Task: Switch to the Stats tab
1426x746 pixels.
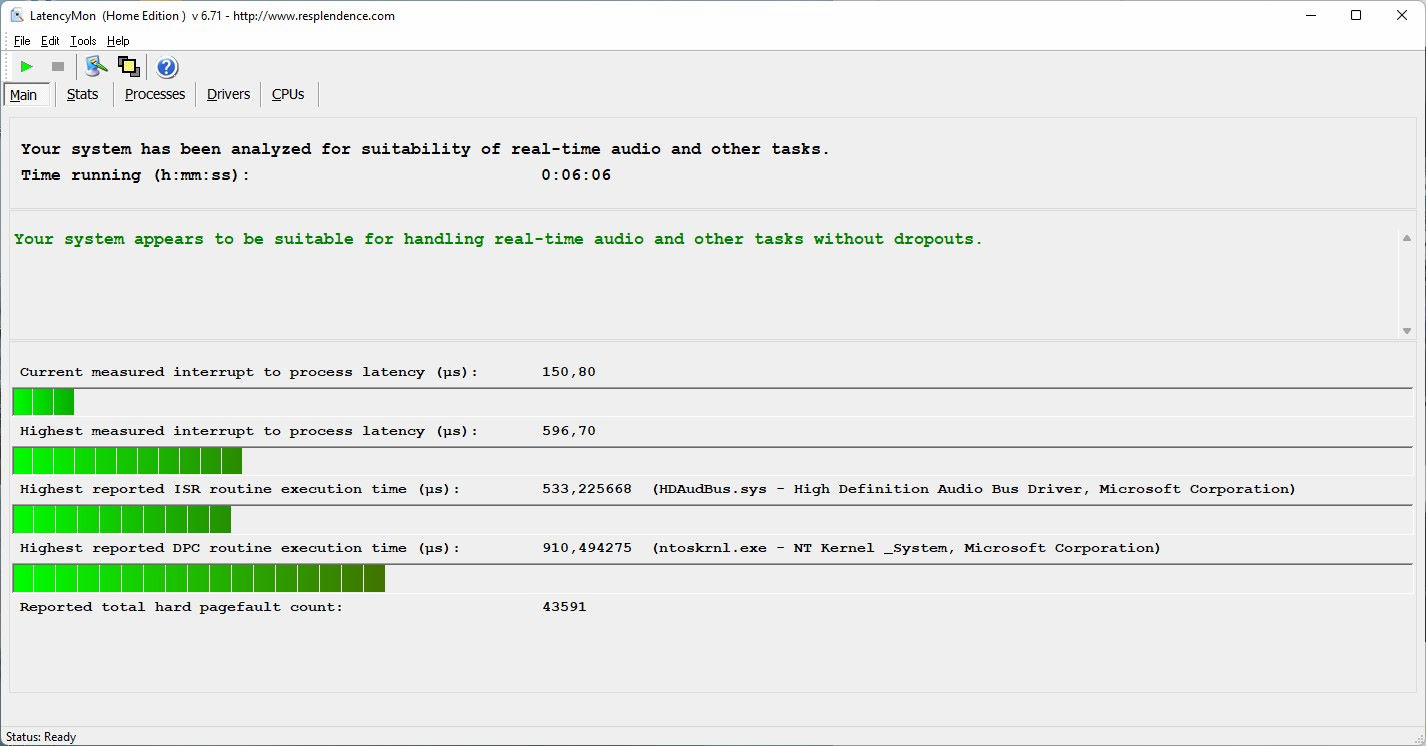Action: 83,94
